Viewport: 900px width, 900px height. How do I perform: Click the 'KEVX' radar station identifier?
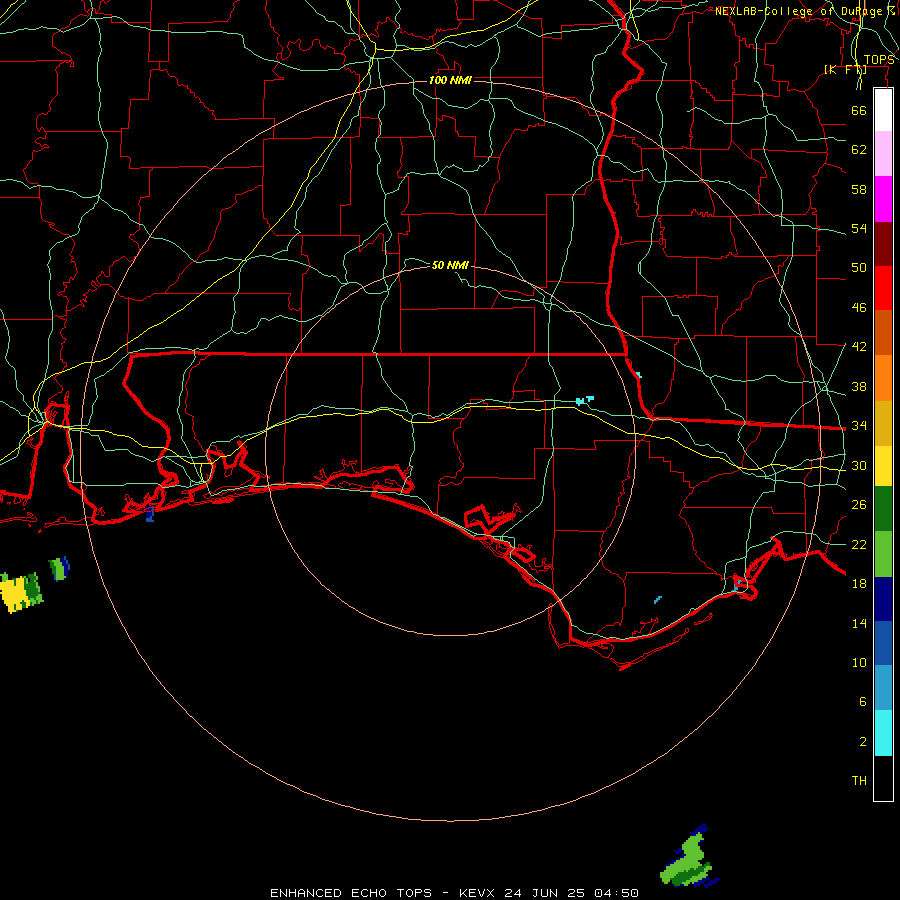click(x=476, y=893)
